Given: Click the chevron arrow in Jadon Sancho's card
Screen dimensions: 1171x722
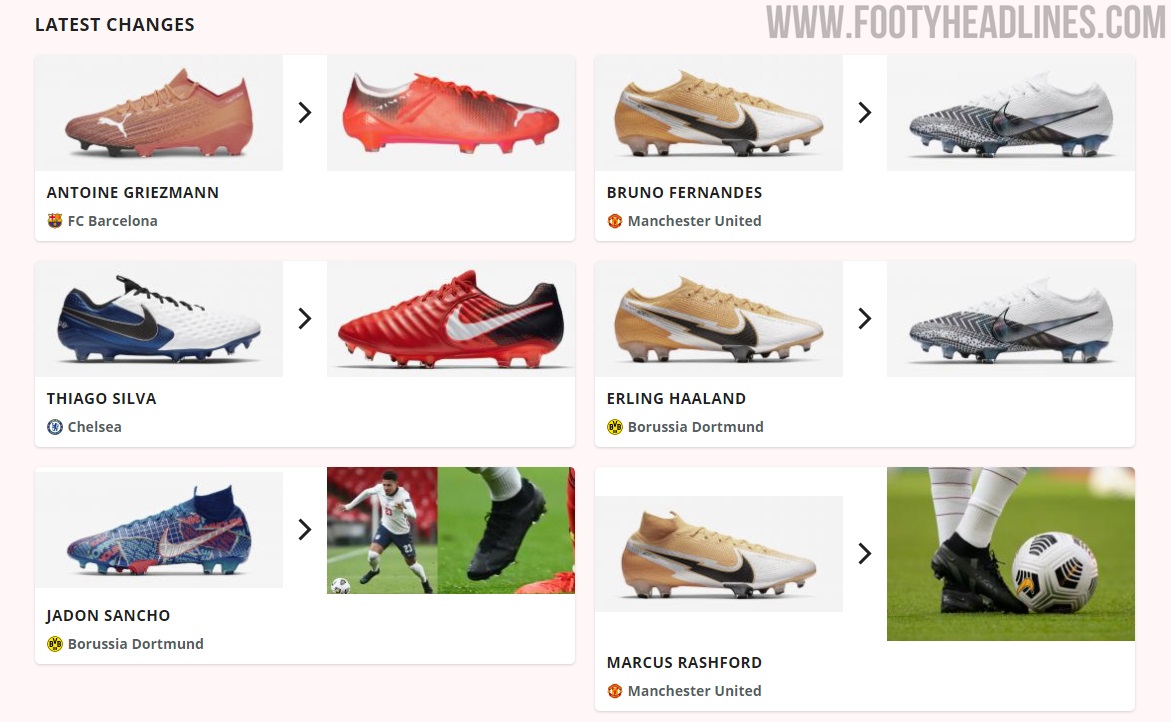Looking at the screenshot, I should tap(305, 529).
